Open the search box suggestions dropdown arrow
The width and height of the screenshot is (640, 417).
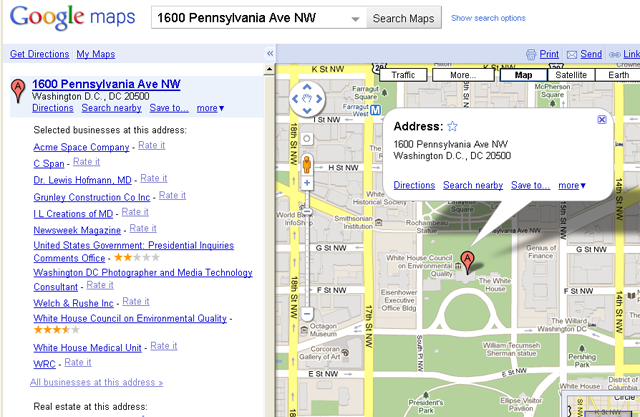point(356,19)
